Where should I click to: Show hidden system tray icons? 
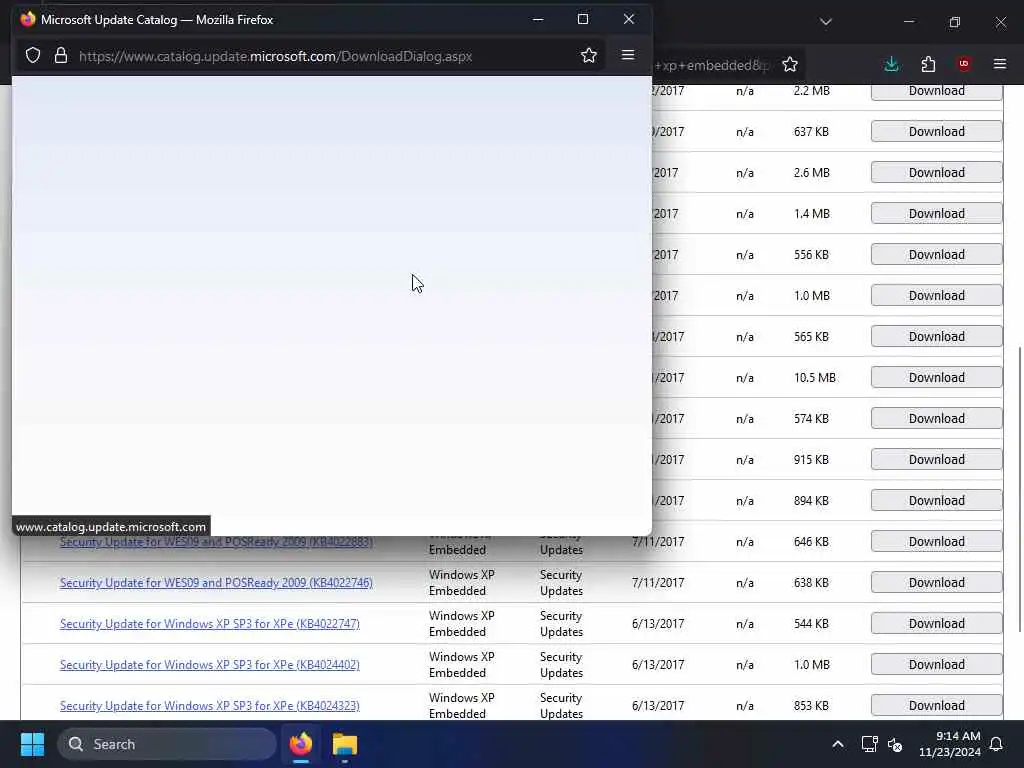click(837, 744)
